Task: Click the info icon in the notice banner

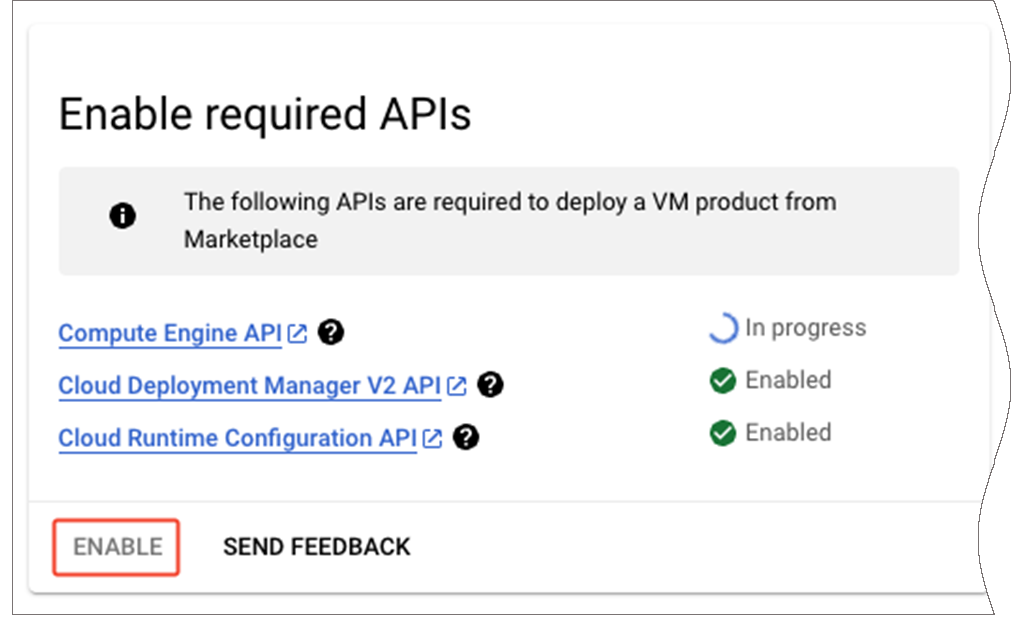Action: coord(123,214)
